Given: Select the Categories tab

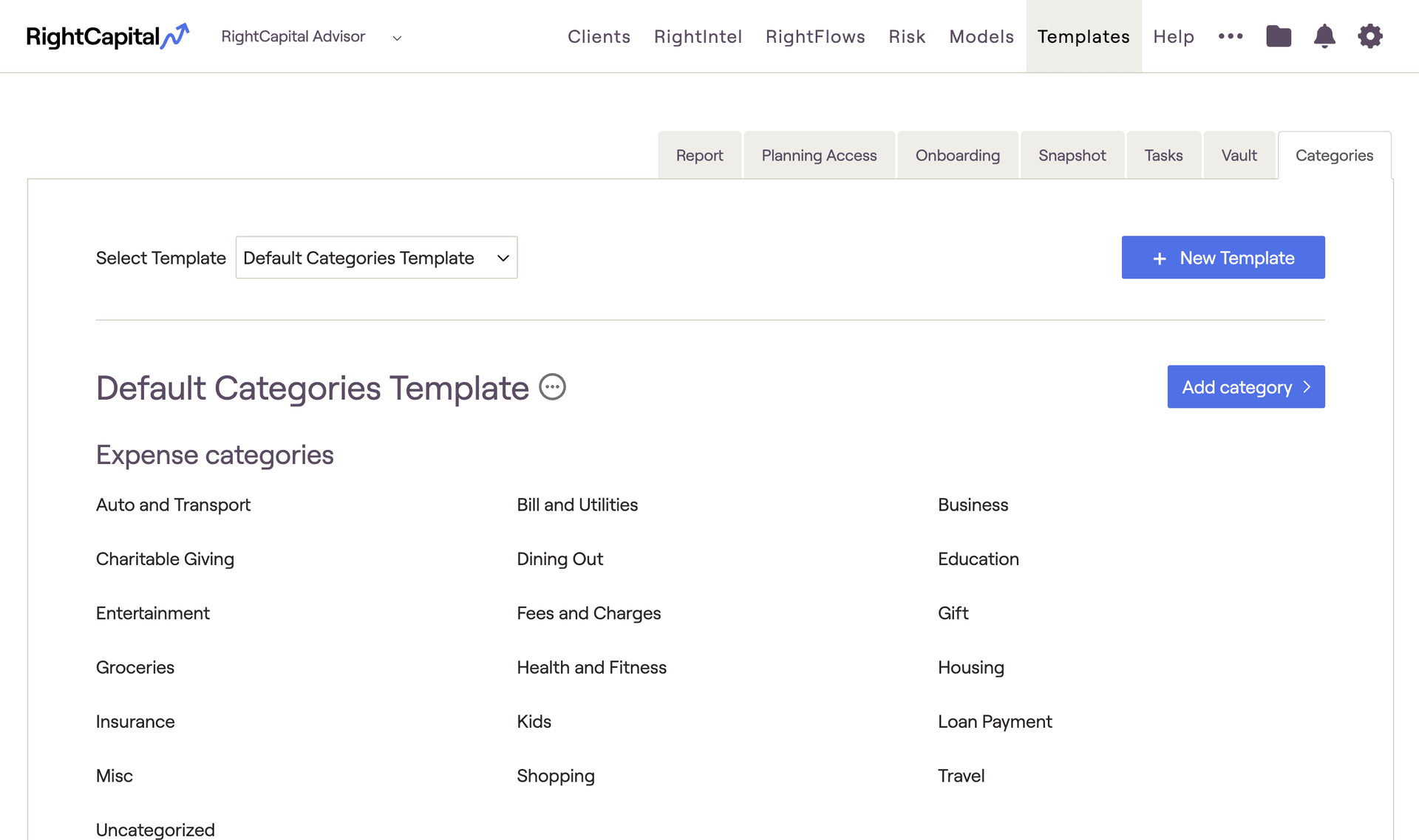Looking at the screenshot, I should coord(1334,155).
